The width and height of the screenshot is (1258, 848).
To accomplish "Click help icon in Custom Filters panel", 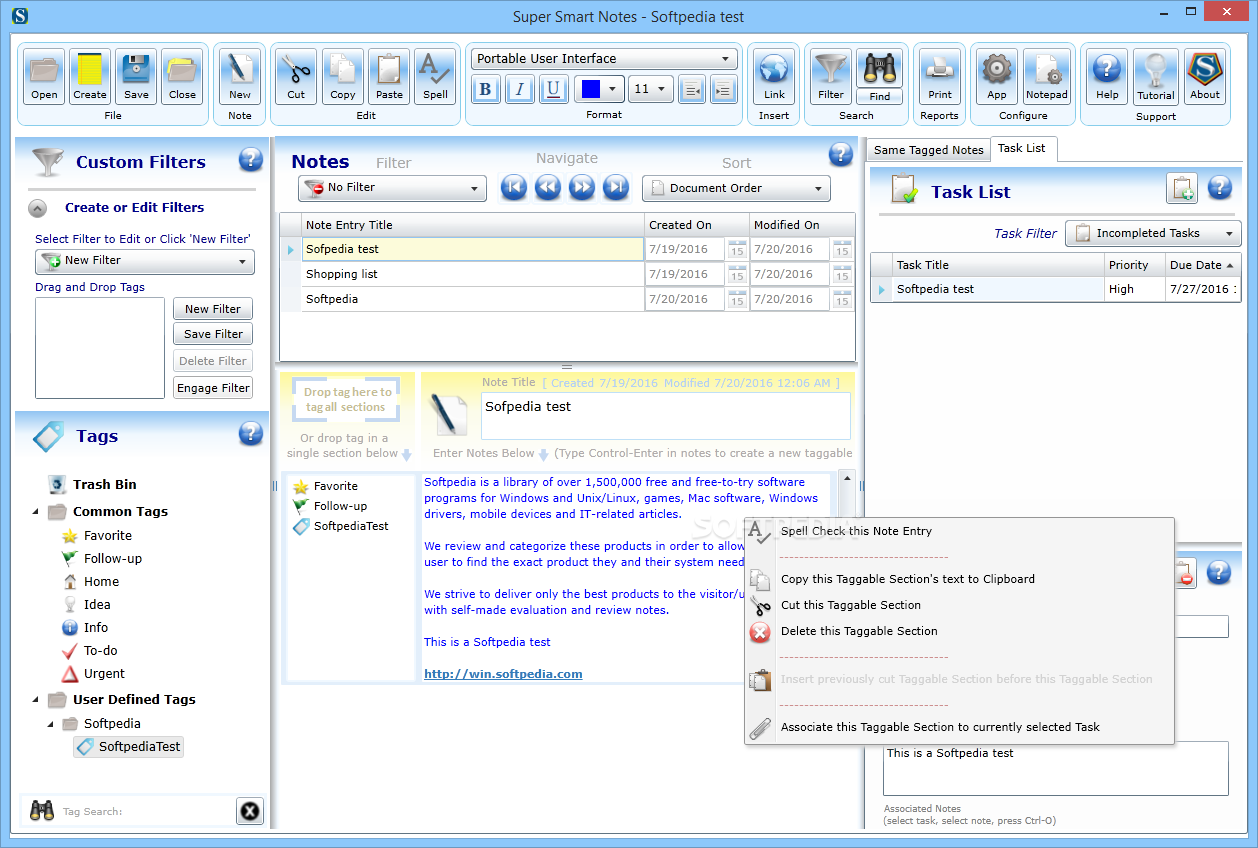I will point(251,159).
